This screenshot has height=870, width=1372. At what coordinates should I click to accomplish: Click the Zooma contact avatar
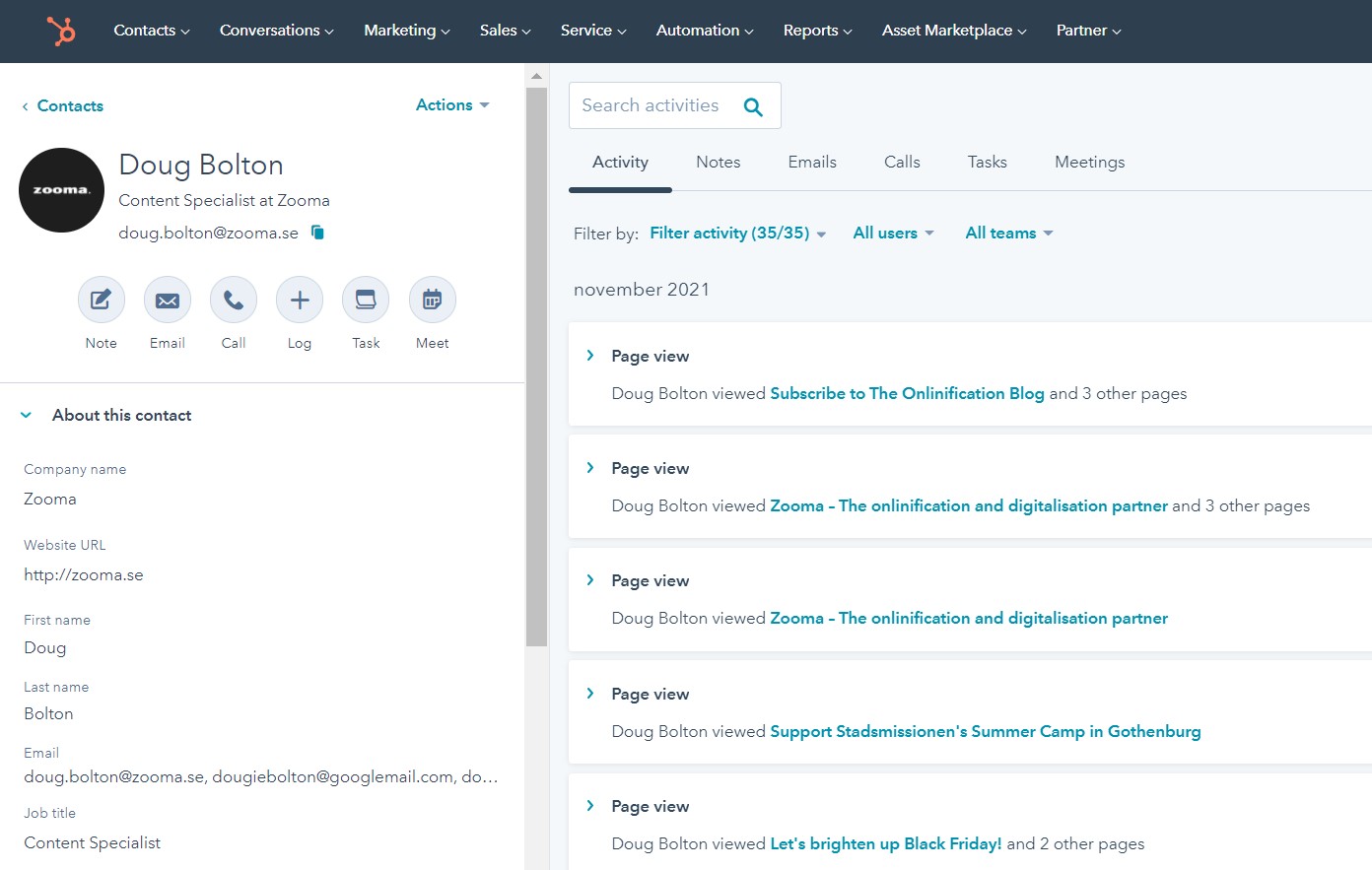pyautogui.click(x=61, y=190)
